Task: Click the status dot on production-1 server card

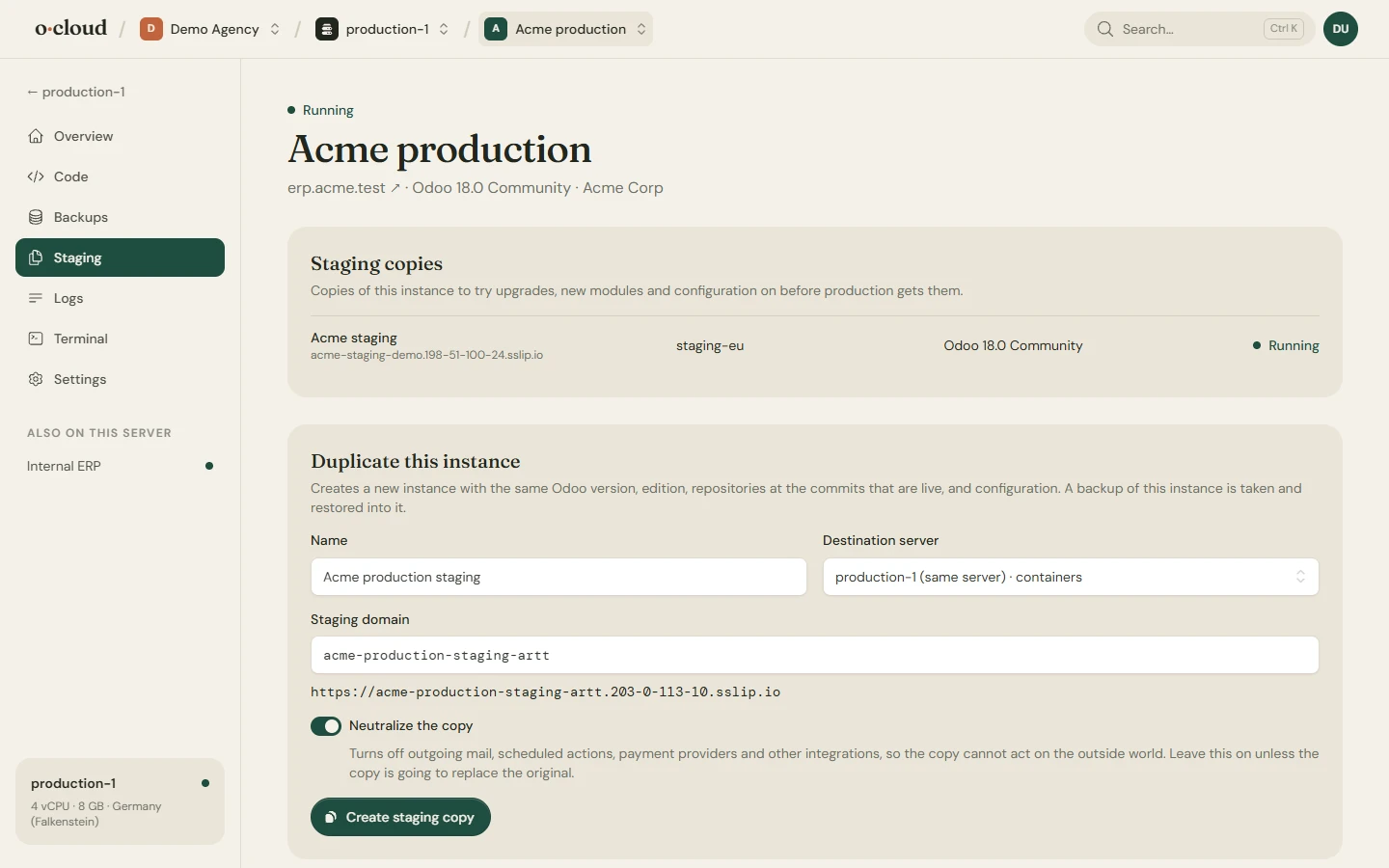Action: pos(205,783)
